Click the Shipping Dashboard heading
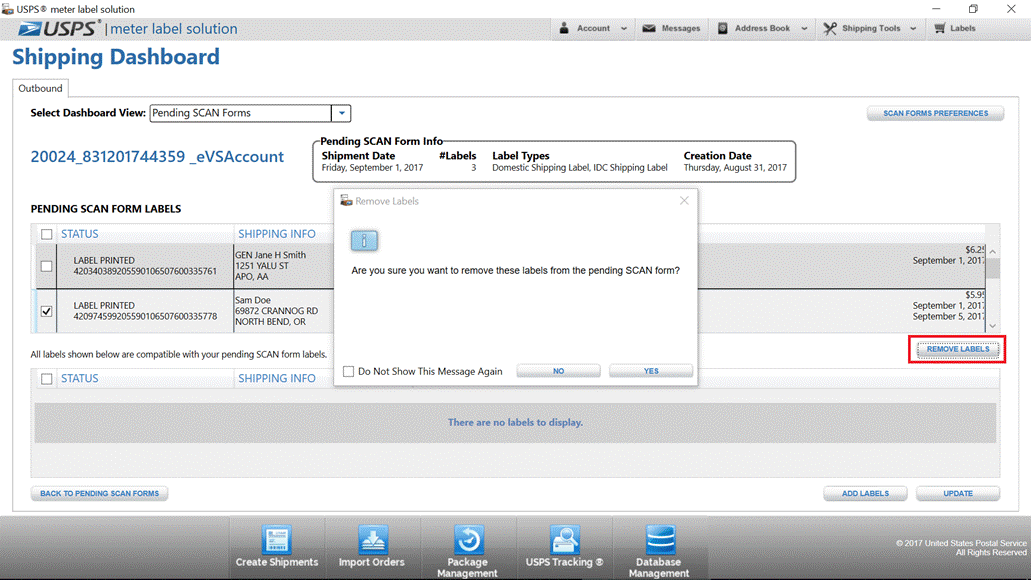 point(116,57)
